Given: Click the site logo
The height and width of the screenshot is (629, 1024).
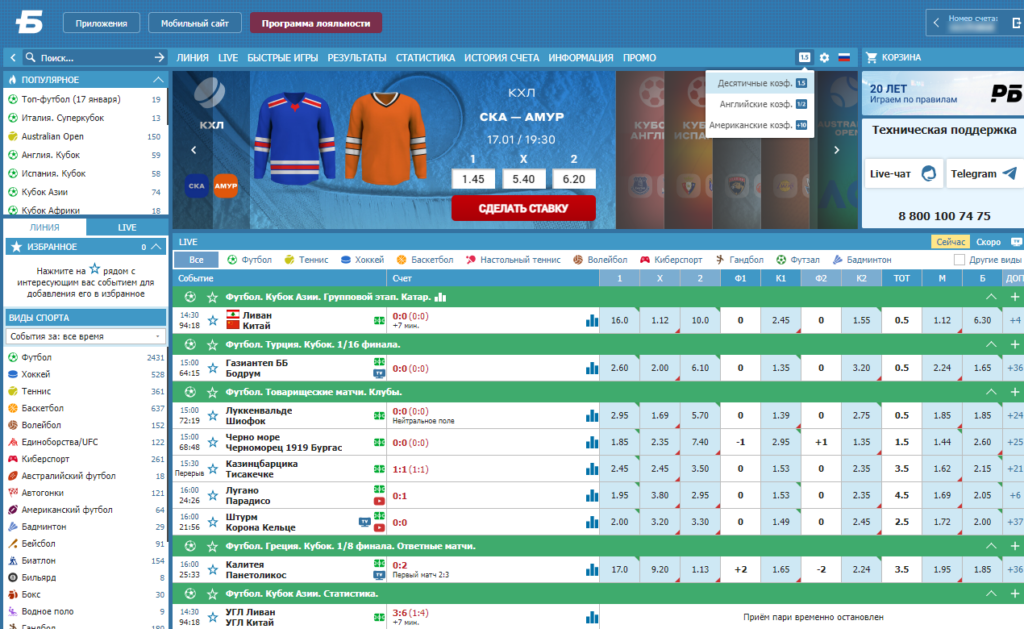Looking at the screenshot, I should [x=29, y=23].
